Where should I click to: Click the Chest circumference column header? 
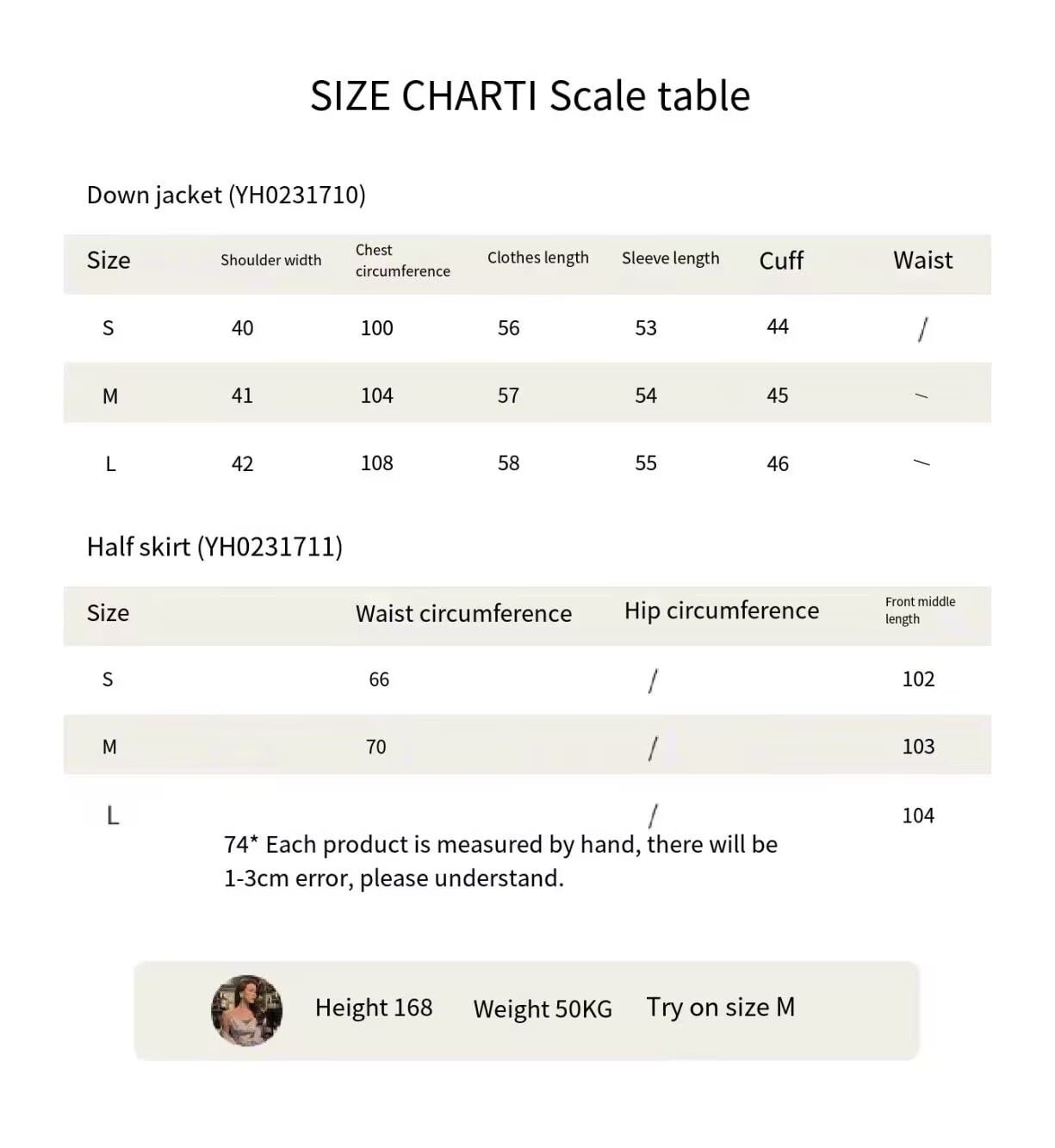coord(402,260)
